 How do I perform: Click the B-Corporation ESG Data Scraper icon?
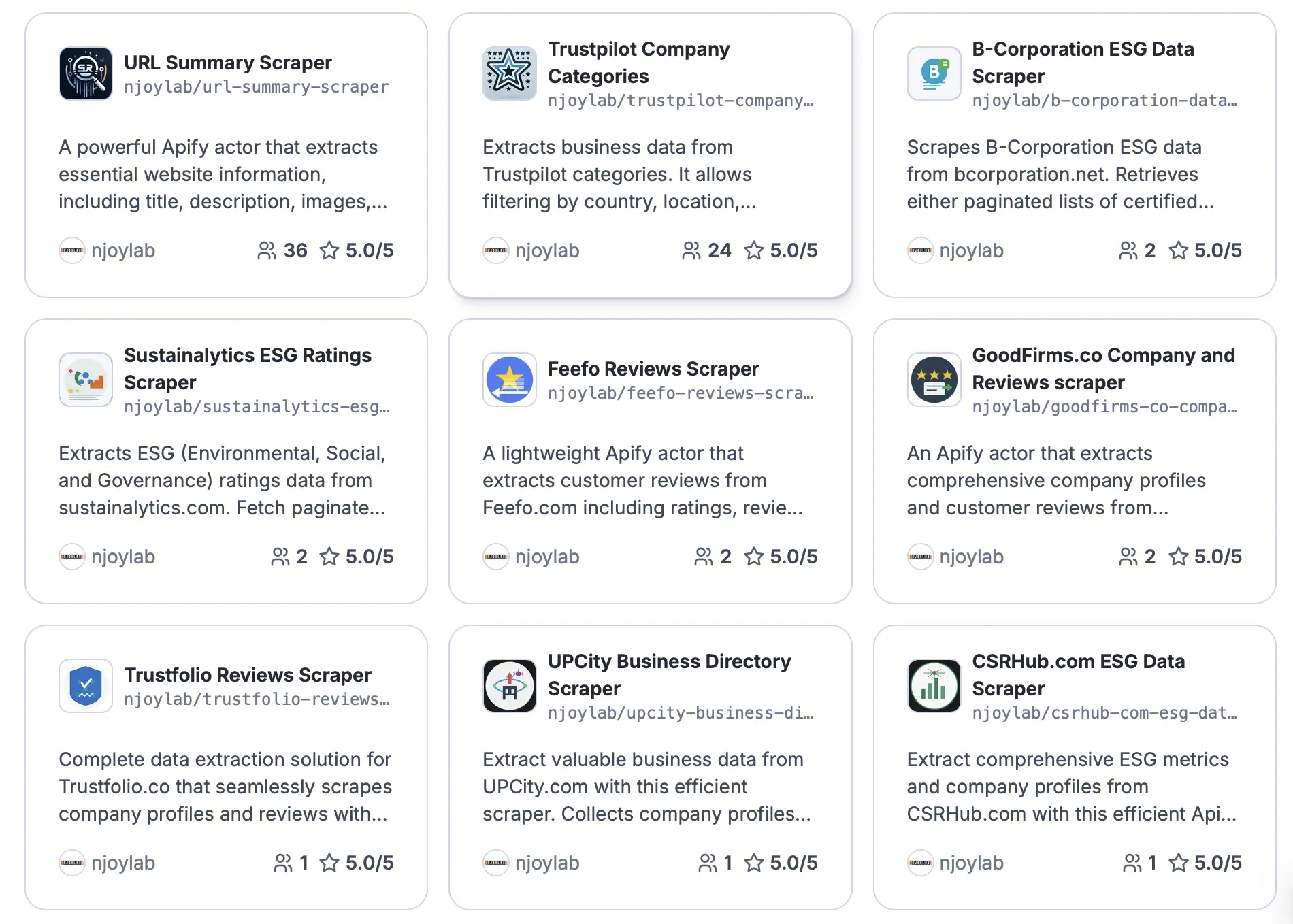pos(934,73)
